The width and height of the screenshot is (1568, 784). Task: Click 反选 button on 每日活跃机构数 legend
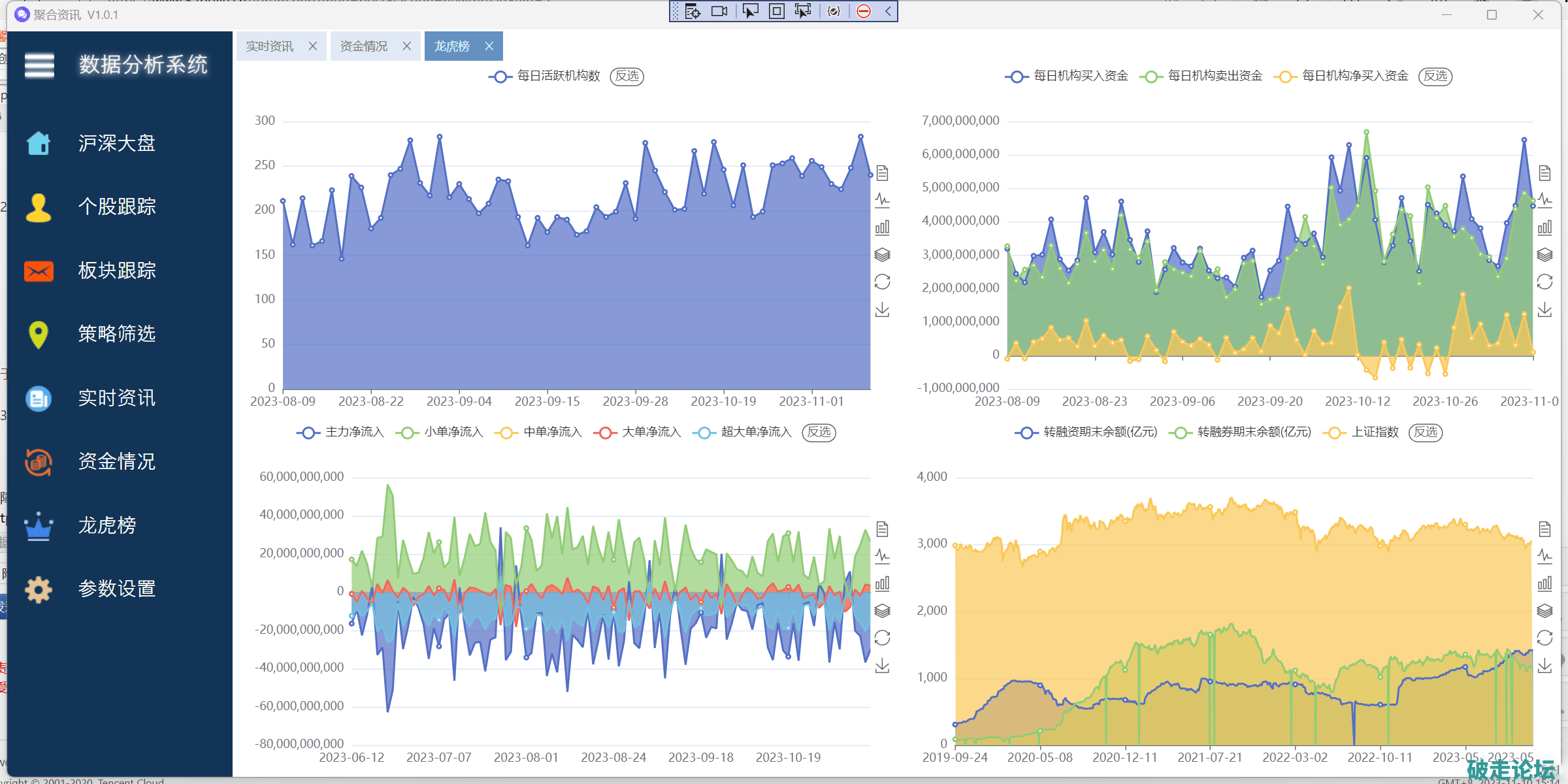(x=627, y=76)
